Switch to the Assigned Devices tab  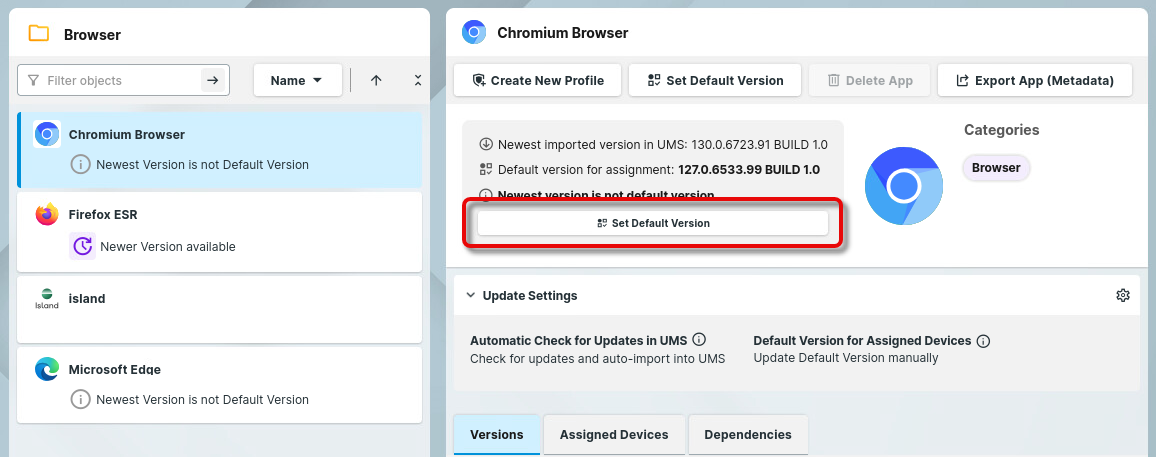[614, 435]
